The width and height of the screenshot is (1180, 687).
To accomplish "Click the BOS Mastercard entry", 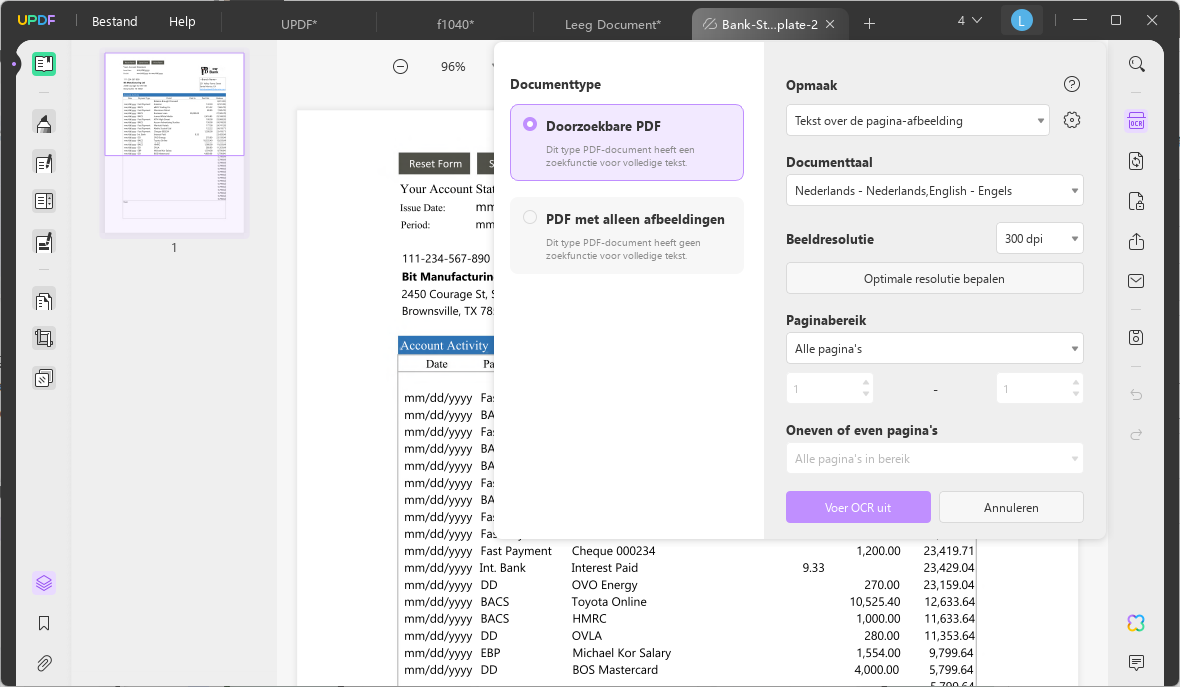I will (615, 670).
